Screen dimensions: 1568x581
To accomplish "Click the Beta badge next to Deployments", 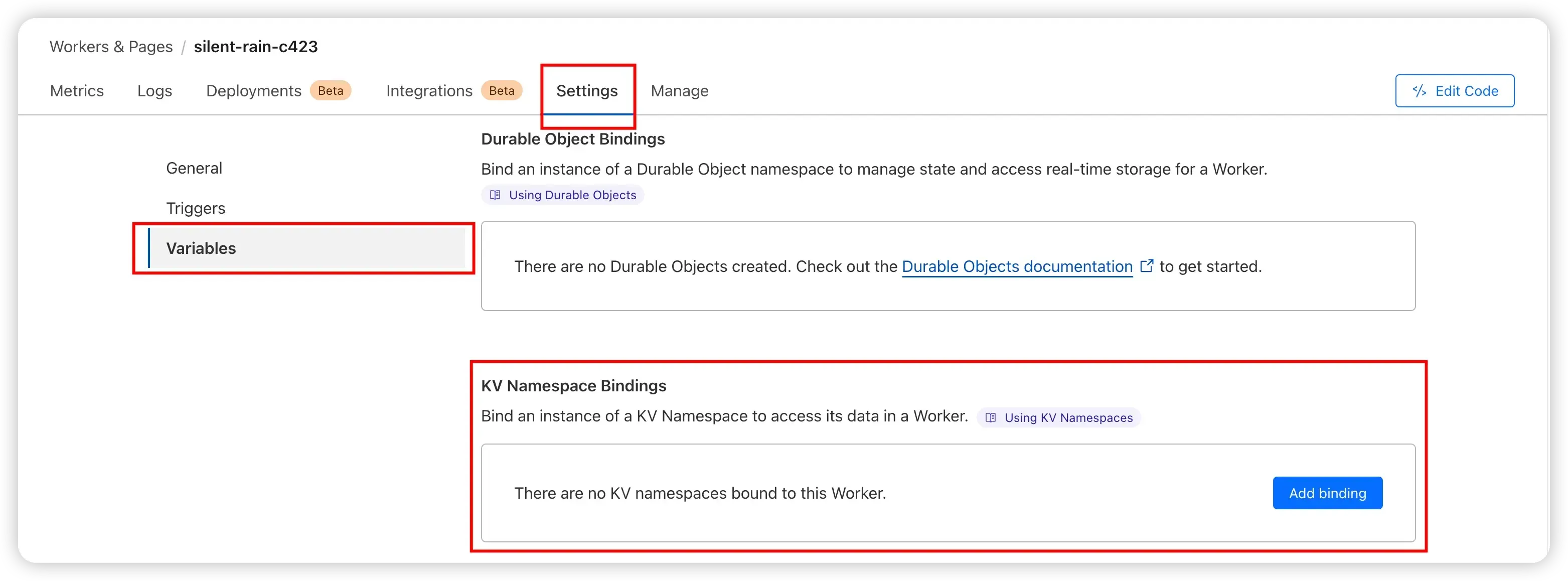I will pos(331,91).
